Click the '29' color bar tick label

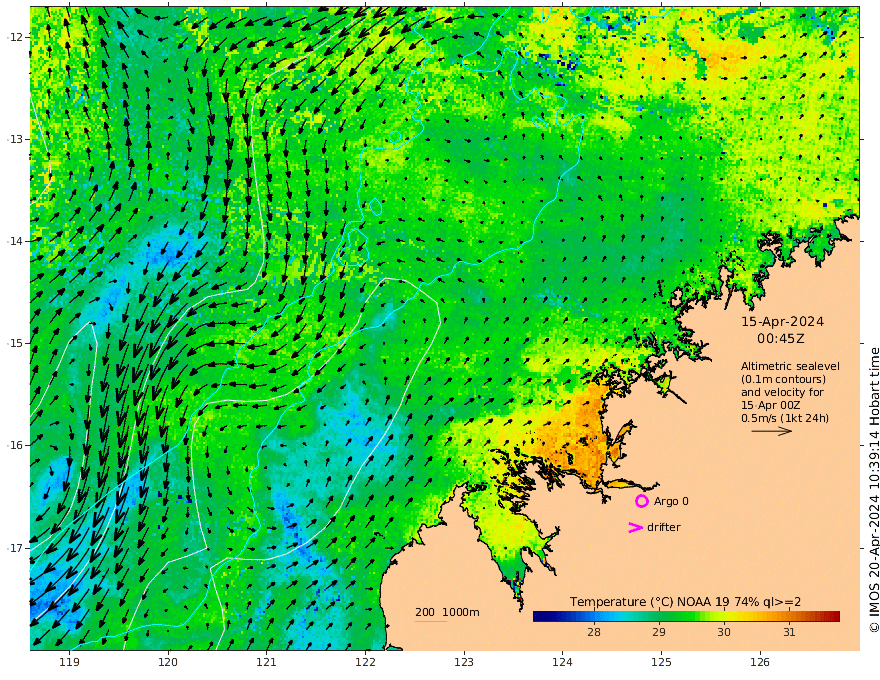coord(659,632)
